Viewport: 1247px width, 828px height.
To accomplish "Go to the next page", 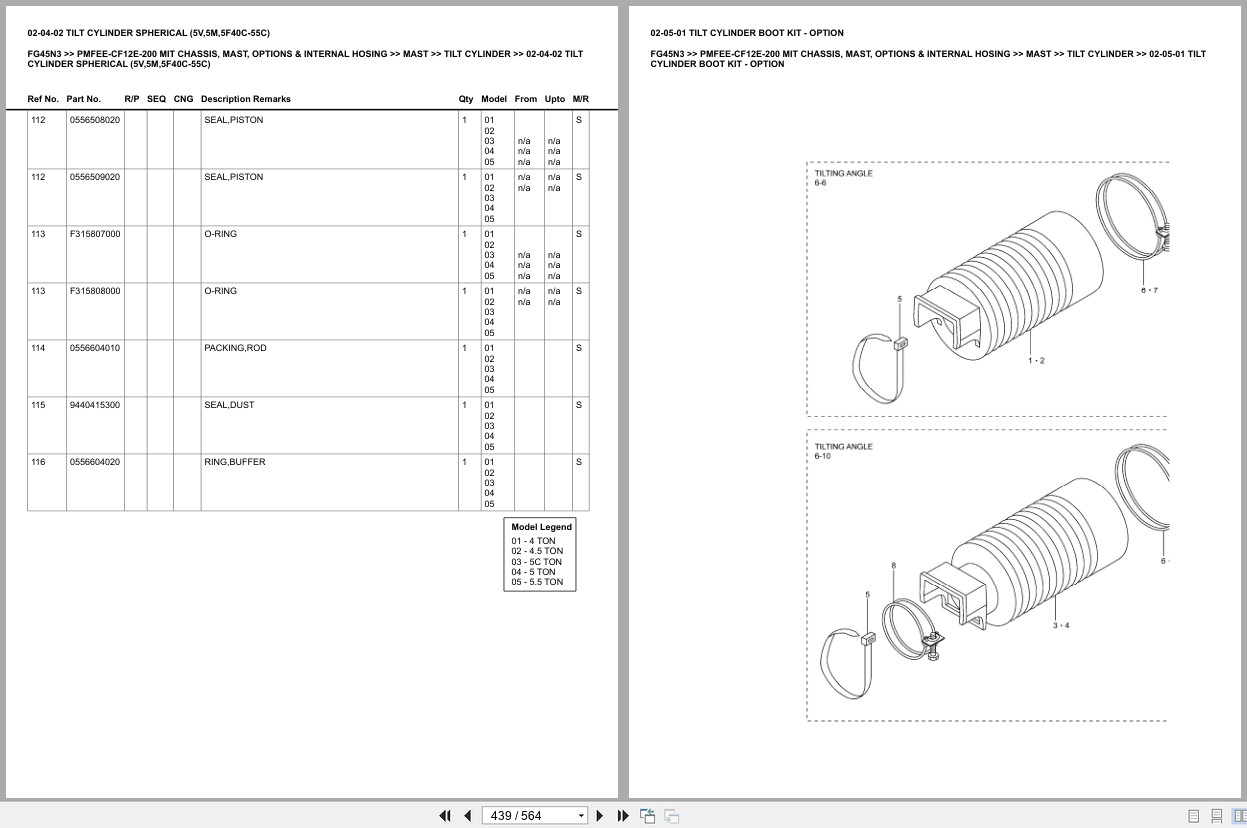I will click(600, 816).
